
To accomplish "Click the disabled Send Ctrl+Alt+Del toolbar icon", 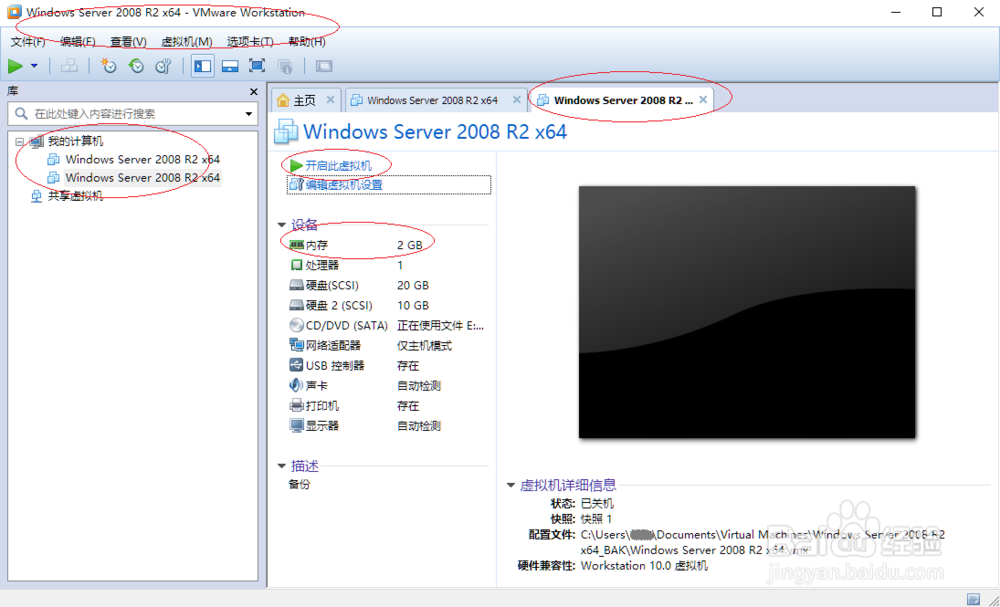I will (x=69, y=66).
